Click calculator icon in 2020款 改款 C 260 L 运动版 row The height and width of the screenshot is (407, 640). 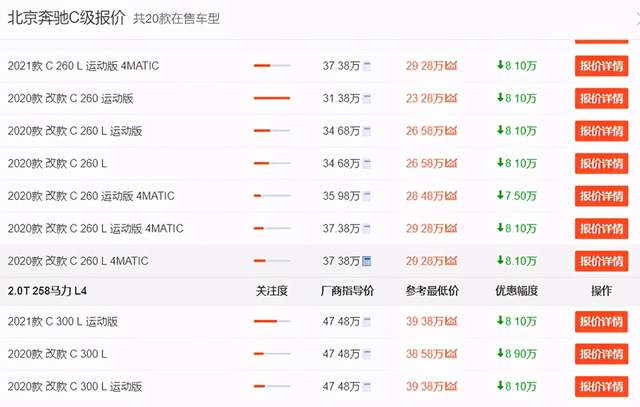point(367,131)
